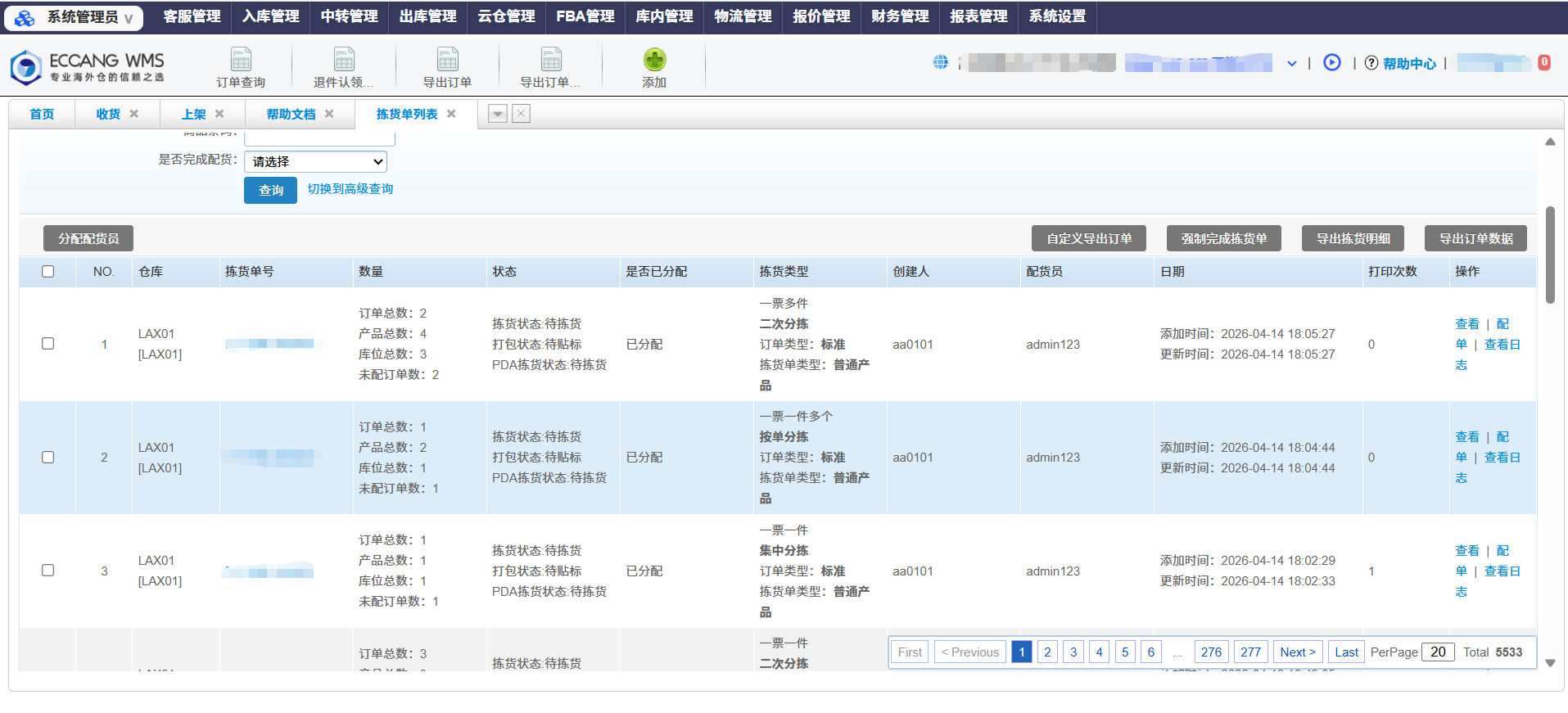Open the 客服管理 menu
Viewport: 1568px width, 713px height.
tap(192, 16)
